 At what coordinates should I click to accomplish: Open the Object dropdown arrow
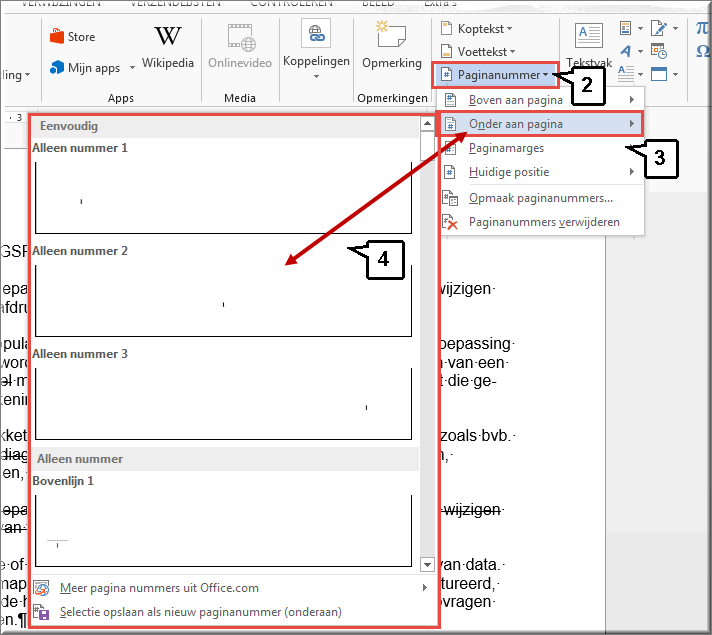[x=675, y=74]
